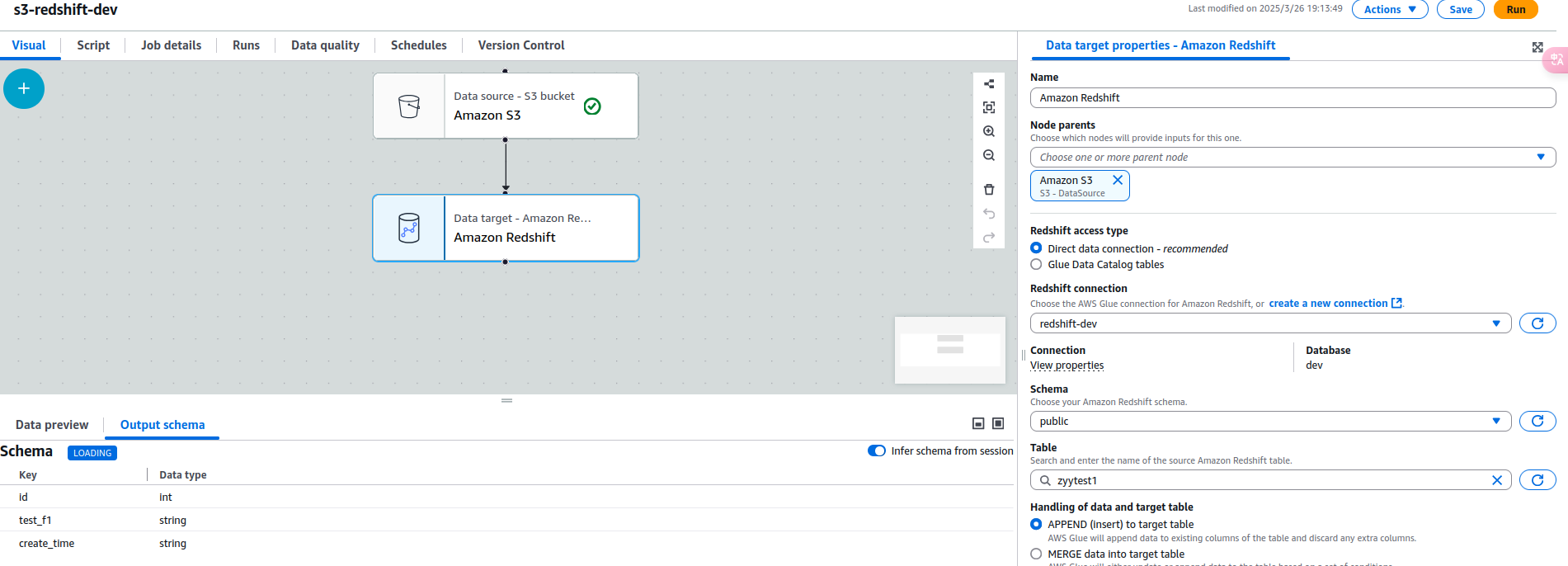Click the redo arrow in canvas toolbar
The height and width of the screenshot is (566, 1568).
(989, 238)
